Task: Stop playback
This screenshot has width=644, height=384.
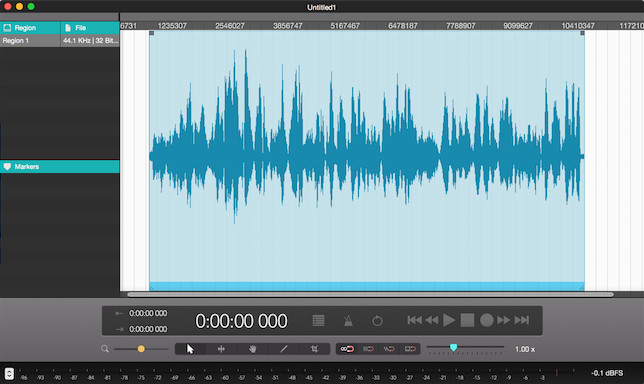Action: (467, 320)
